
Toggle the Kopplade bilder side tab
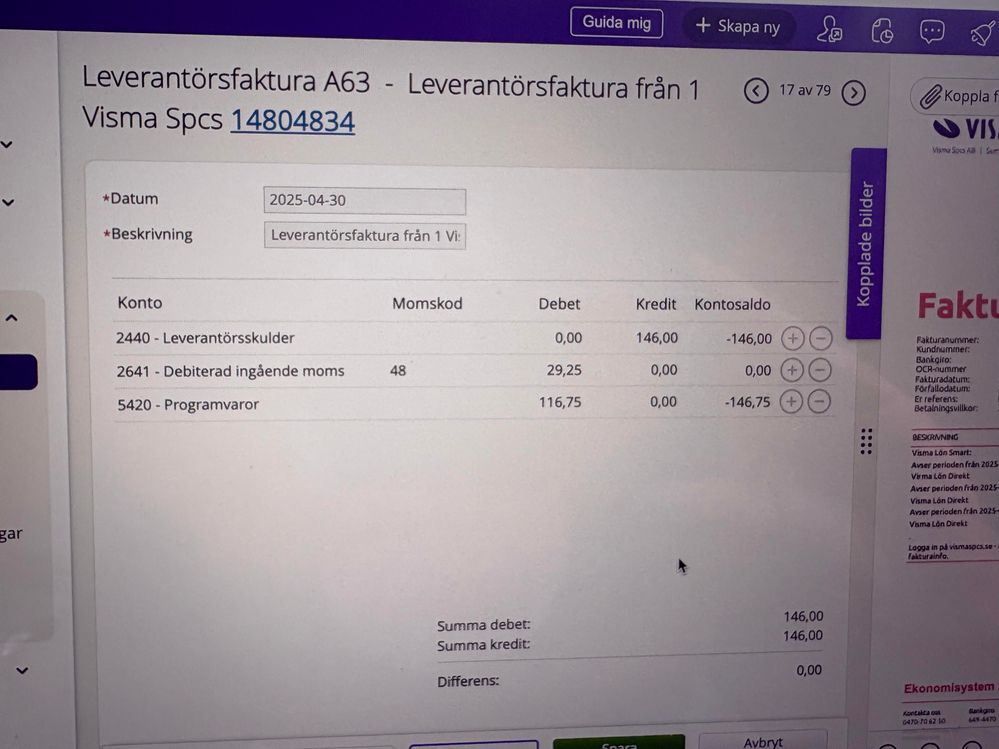(x=866, y=243)
